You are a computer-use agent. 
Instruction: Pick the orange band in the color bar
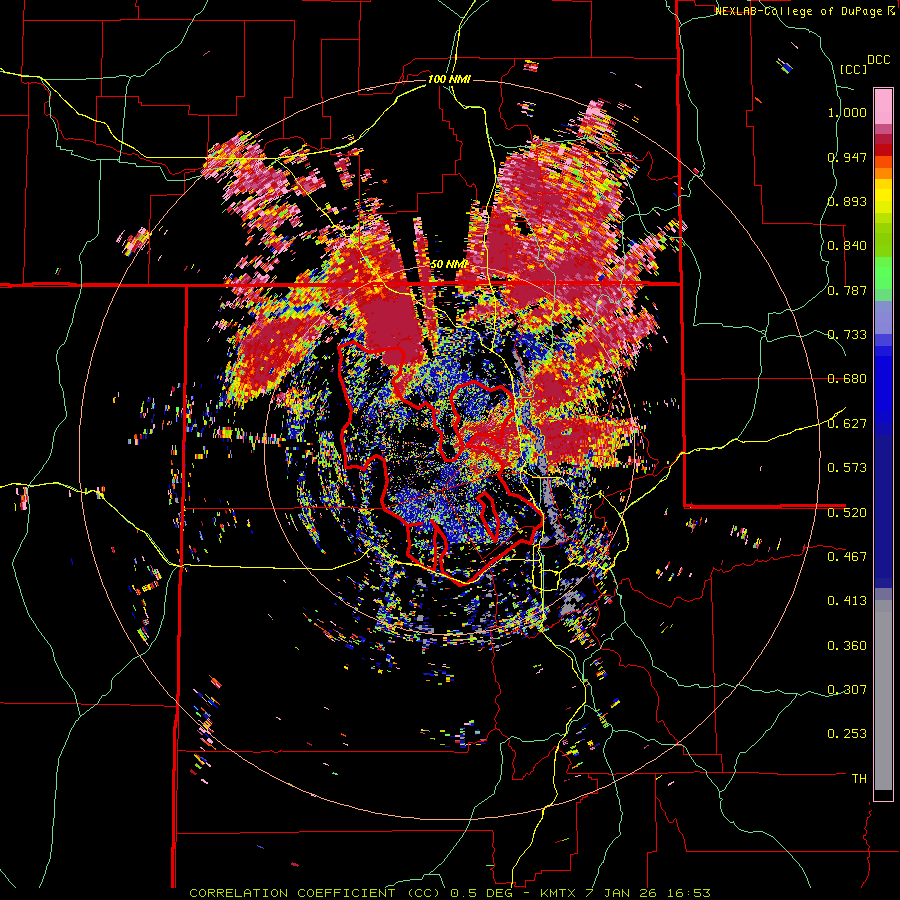click(x=883, y=172)
